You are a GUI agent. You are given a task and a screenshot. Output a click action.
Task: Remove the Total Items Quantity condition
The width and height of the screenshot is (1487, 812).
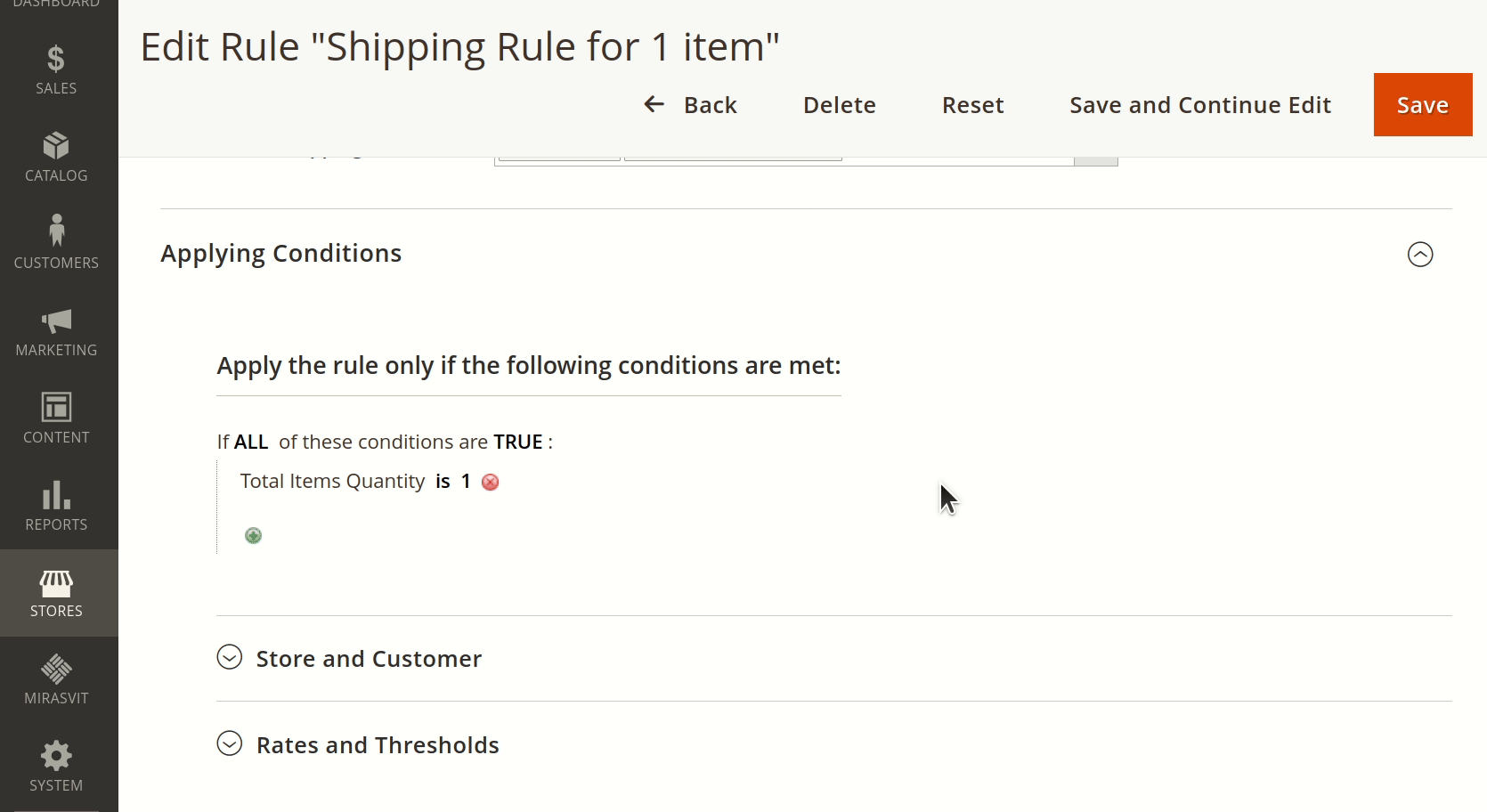490,483
